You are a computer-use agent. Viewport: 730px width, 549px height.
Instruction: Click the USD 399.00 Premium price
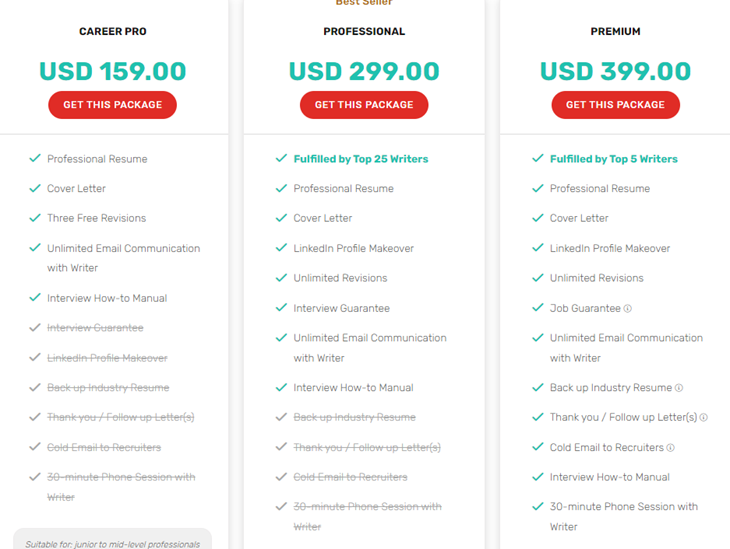pyautogui.click(x=615, y=71)
